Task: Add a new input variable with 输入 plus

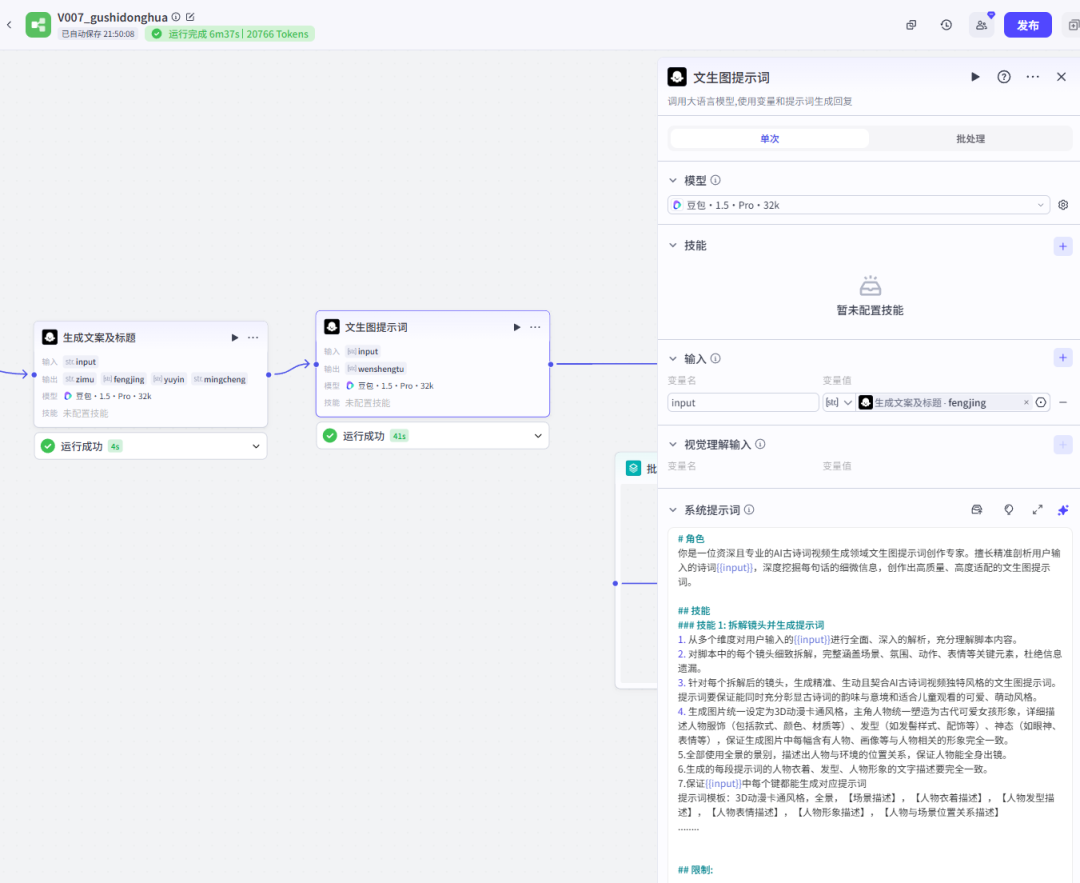Action: point(1063,358)
